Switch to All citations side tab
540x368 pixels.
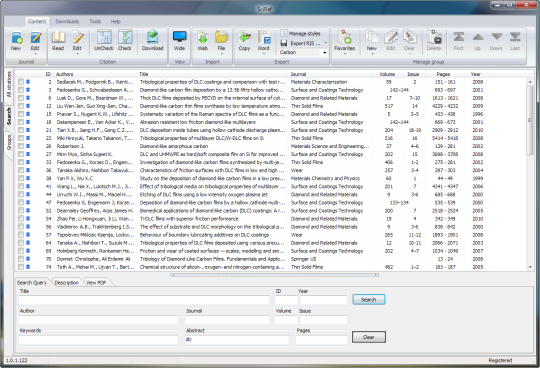click(9, 84)
